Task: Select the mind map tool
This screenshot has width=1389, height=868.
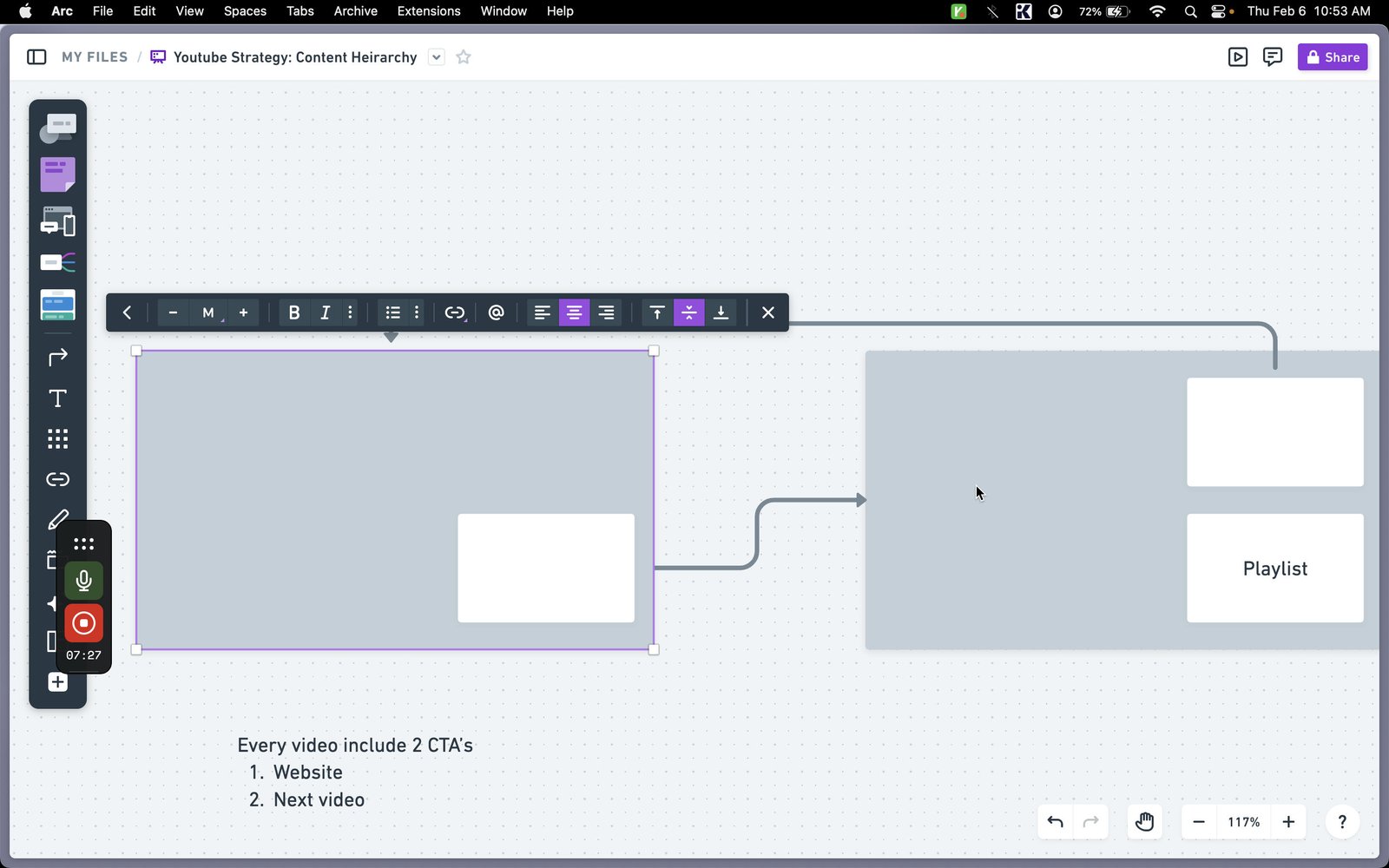Action: (57, 262)
